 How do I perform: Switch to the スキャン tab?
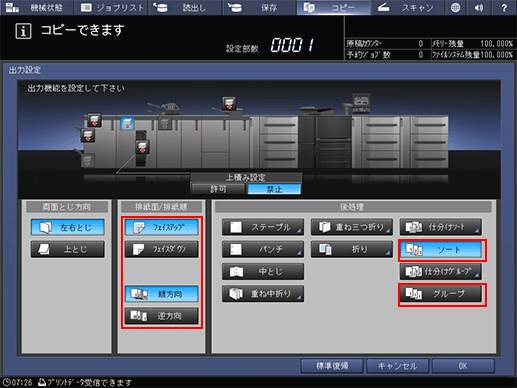(407, 7)
